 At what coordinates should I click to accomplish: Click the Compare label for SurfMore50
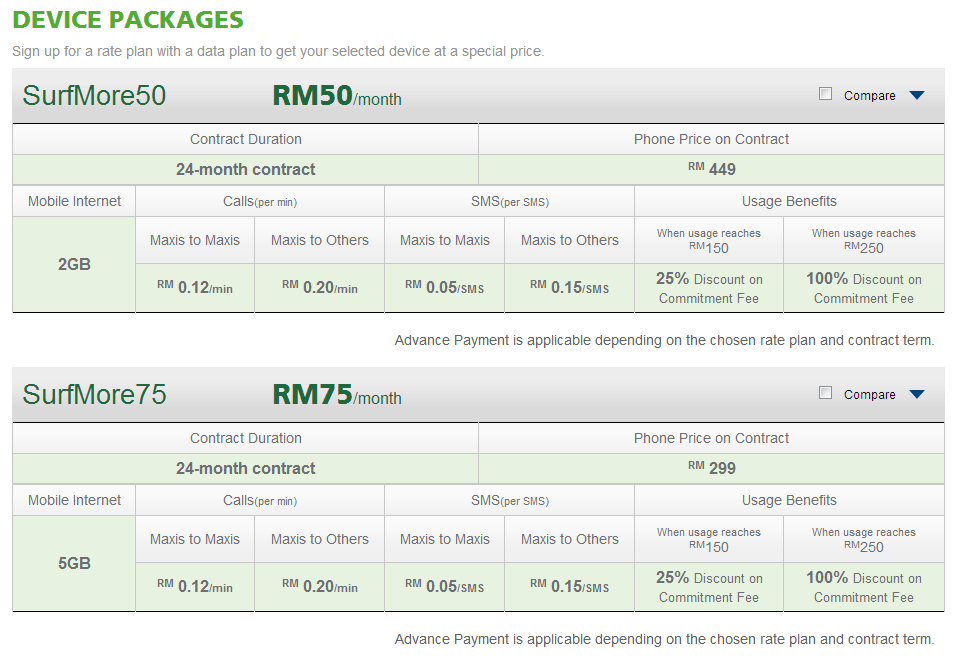[869, 96]
